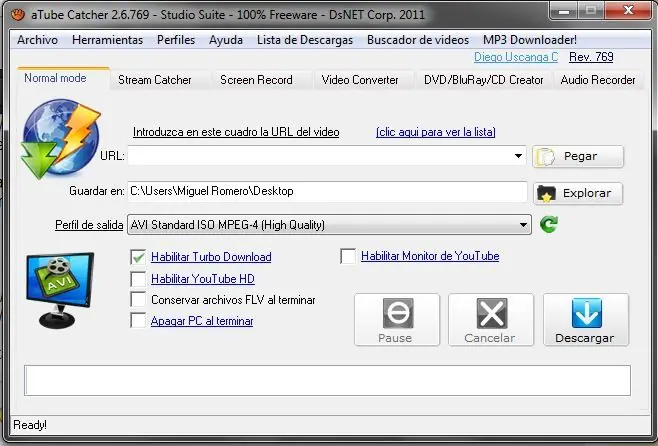This screenshot has width=658, height=446.
Task: Click the Guardar en path field
Action: point(327,191)
